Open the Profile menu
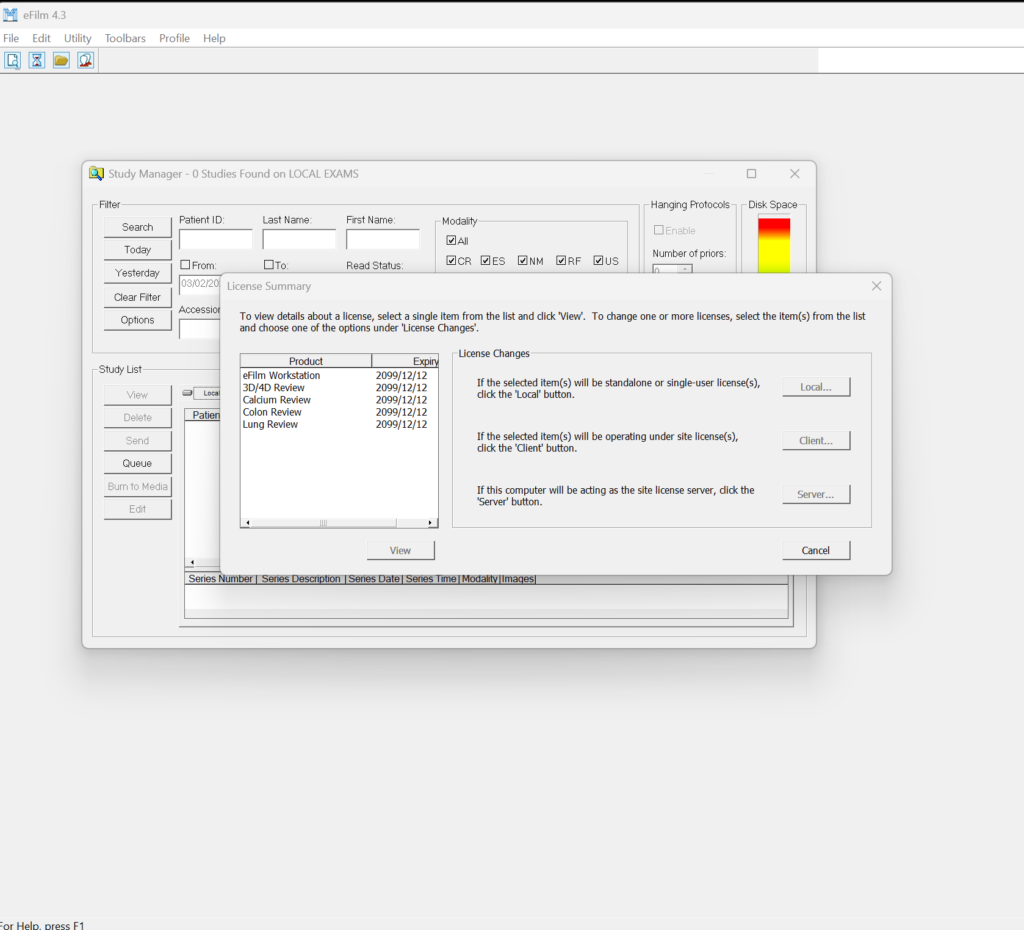This screenshot has width=1024, height=930. pos(174,38)
